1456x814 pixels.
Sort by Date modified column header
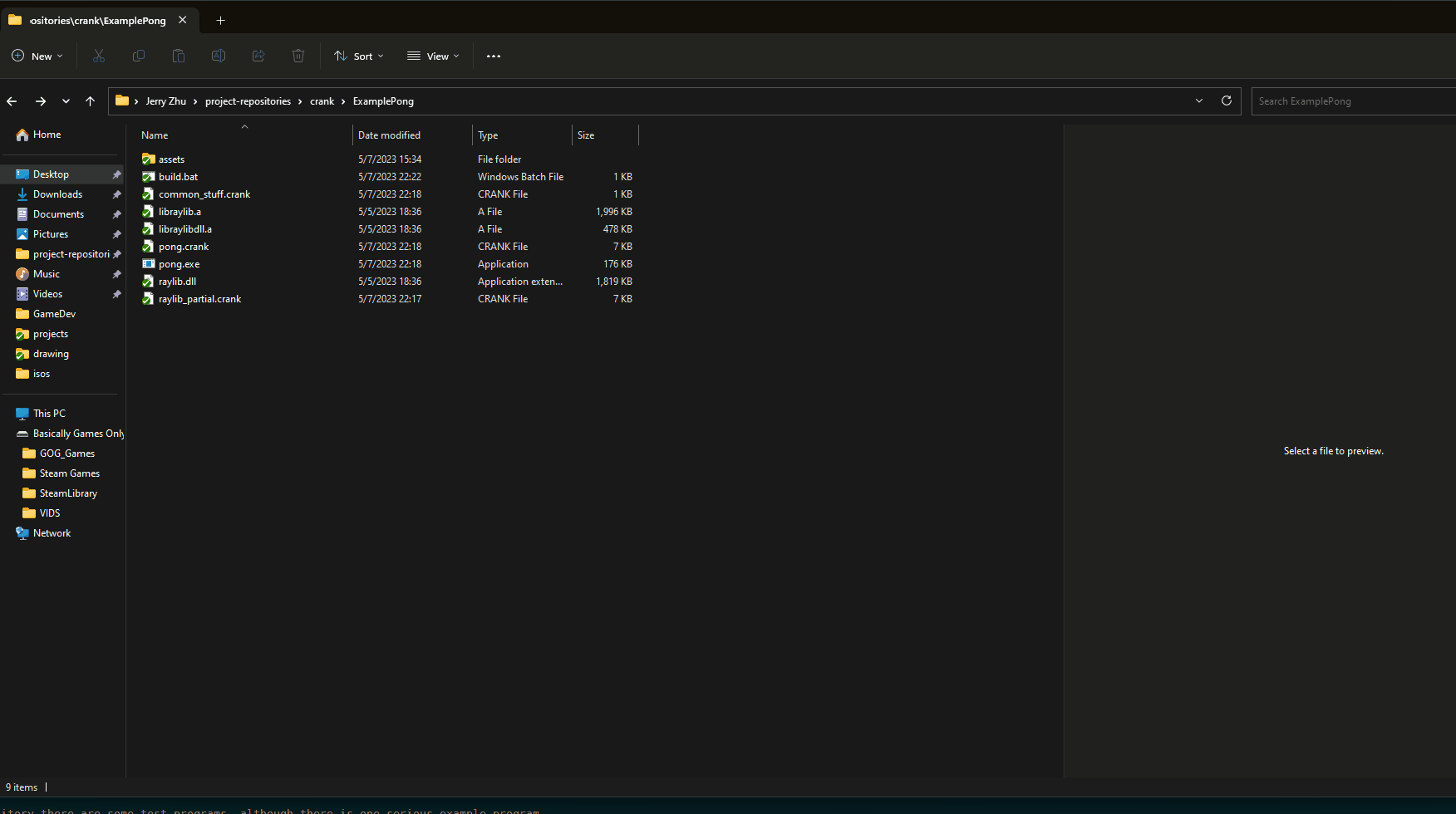413,135
